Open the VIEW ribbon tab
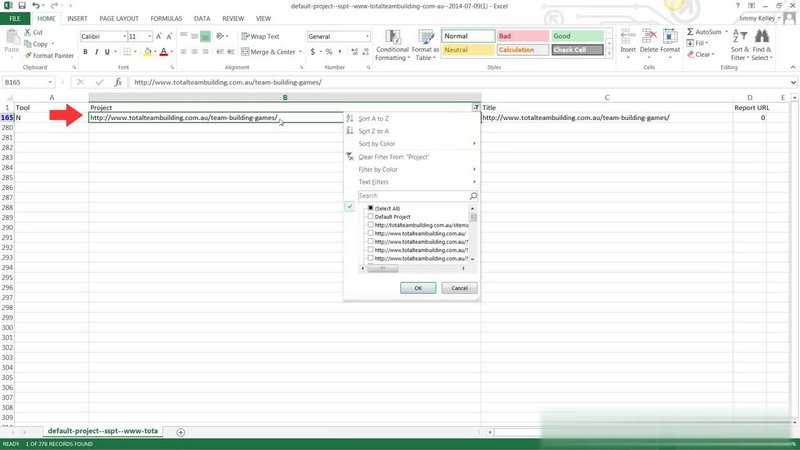800x450 pixels. click(x=263, y=18)
